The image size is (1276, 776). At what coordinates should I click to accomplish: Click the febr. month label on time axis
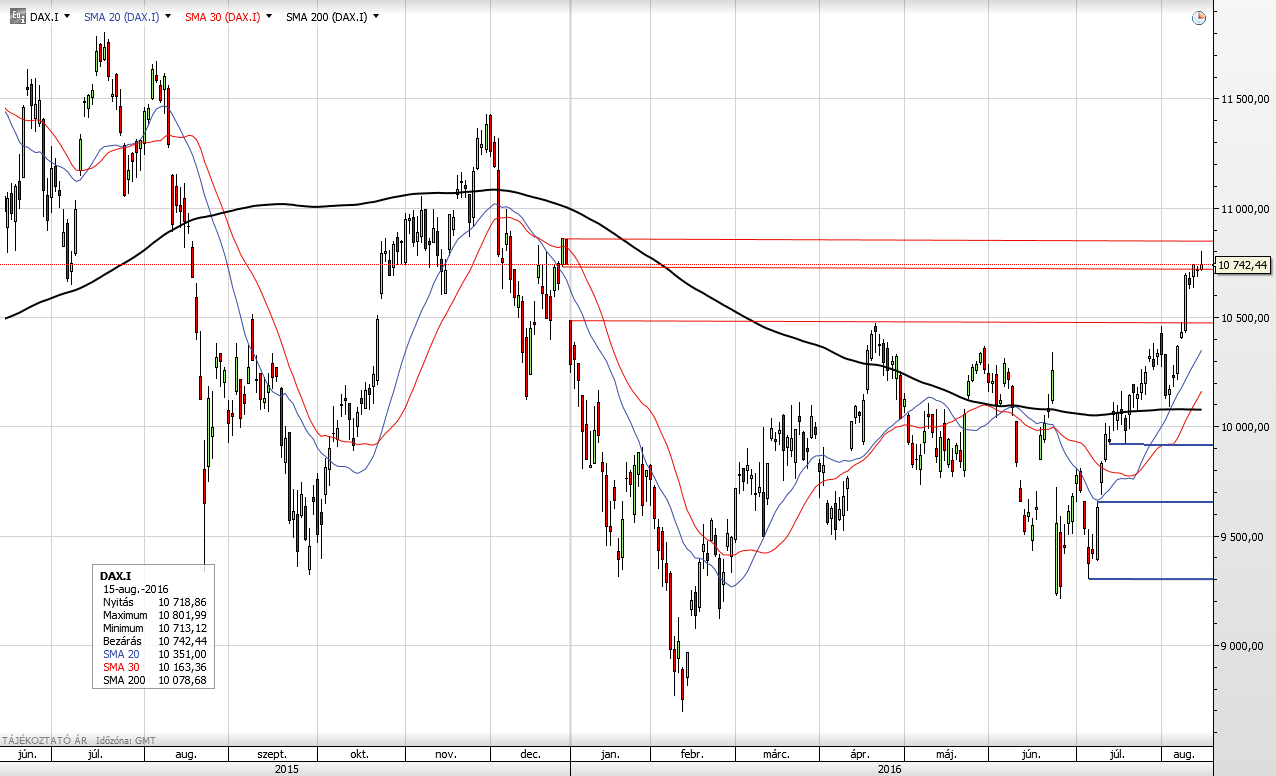point(691,754)
